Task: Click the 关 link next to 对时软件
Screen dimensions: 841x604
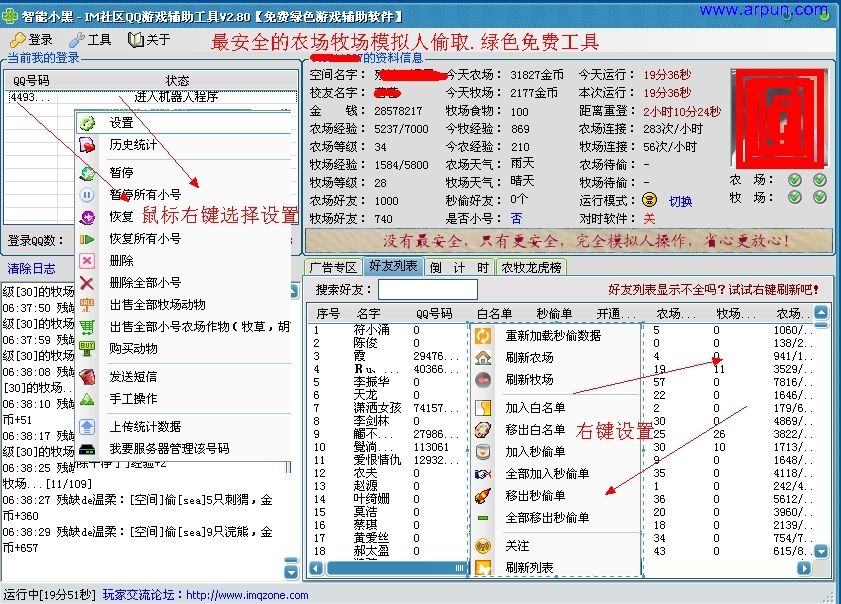Action: pos(649,218)
